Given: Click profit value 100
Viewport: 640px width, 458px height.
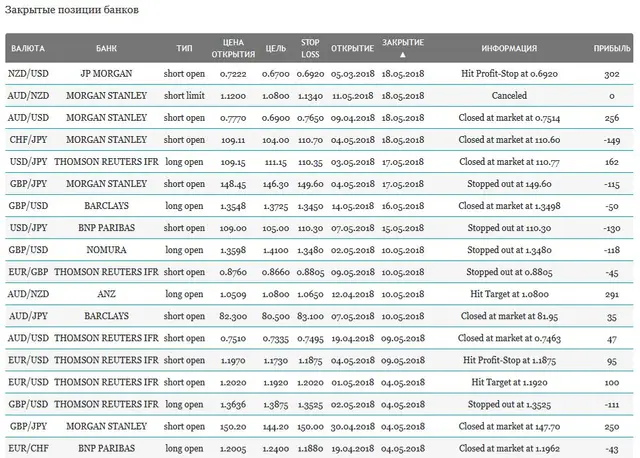Looking at the screenshot, I should tap(612, 383).
